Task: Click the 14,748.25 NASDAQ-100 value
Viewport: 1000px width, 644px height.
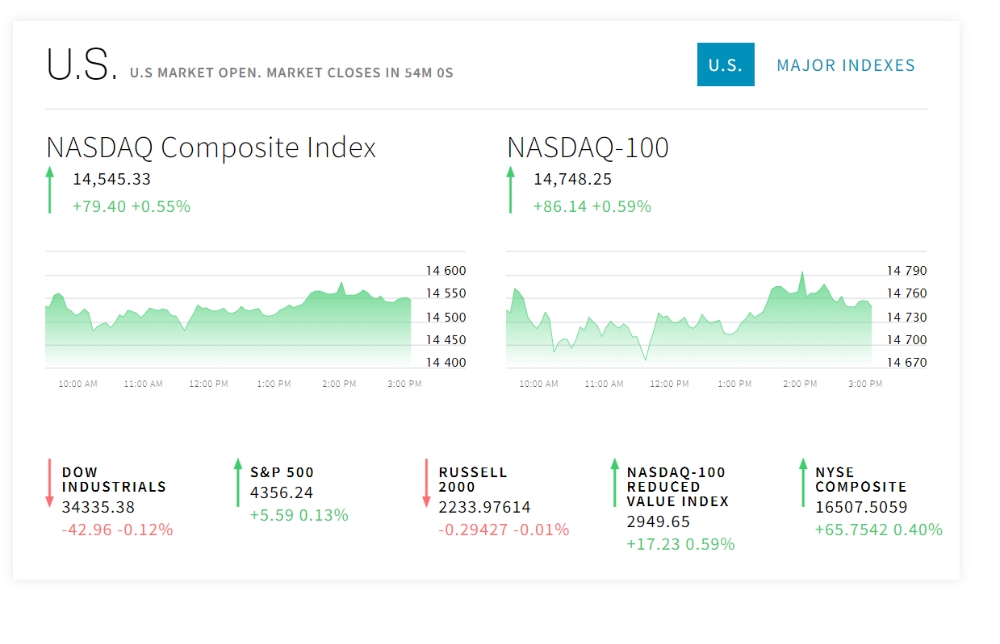Action: coord(572,179)
